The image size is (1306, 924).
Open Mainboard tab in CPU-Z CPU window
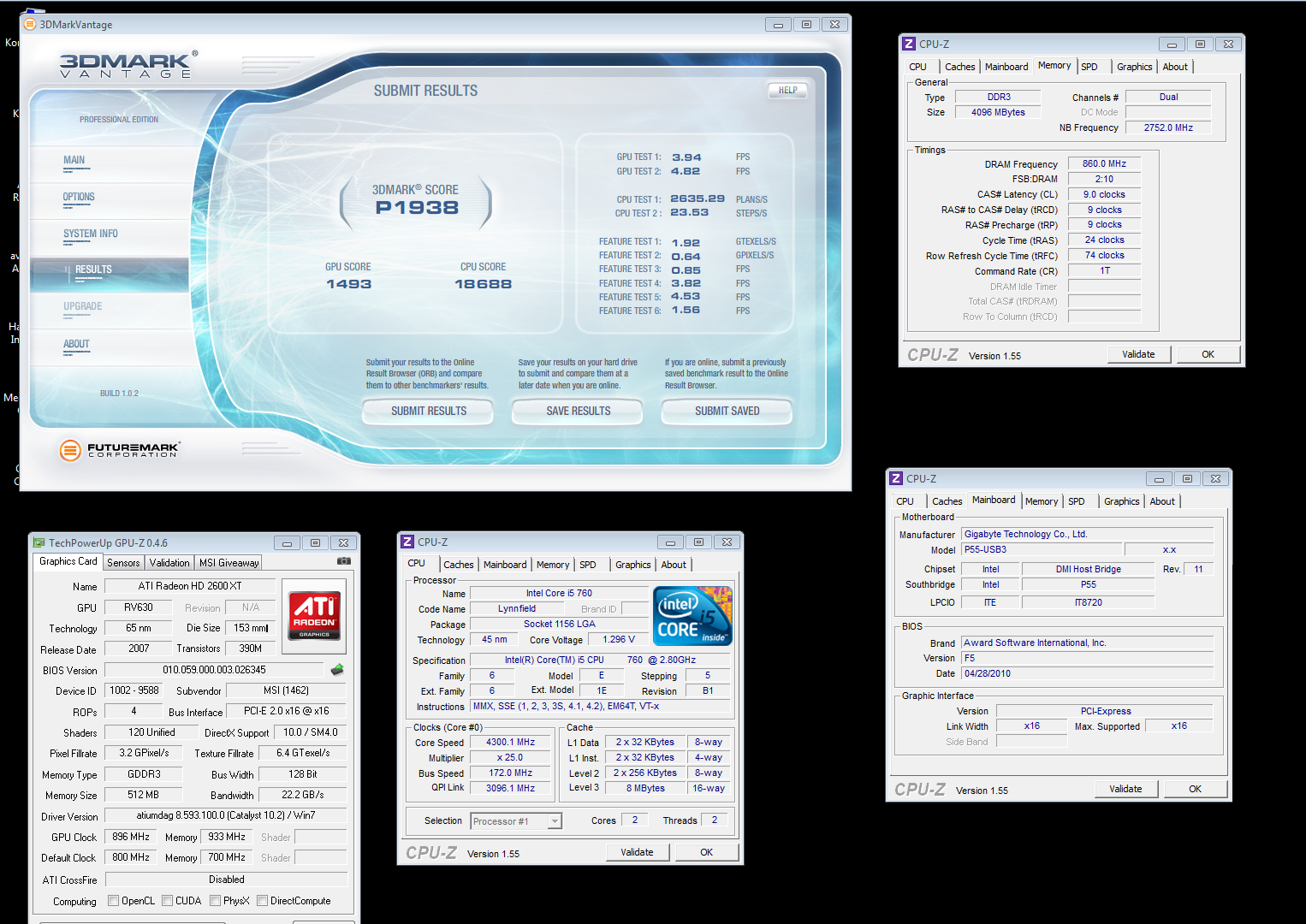tap(505, 565)
